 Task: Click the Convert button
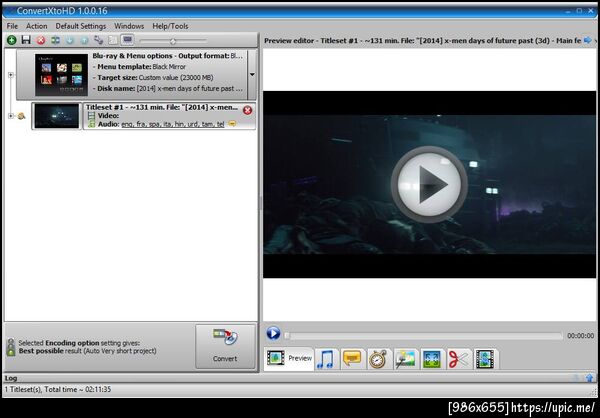pyautogui.click(x=225, y=347)
